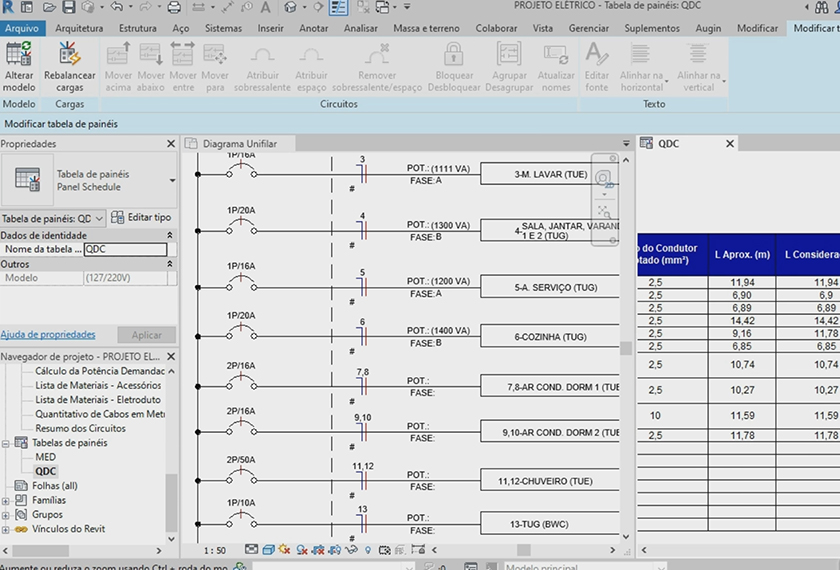Open the Ajuda de propriedades link
The width and height of the screenshot is (840, 570).
pyautogui.click(x=48, y=334)
